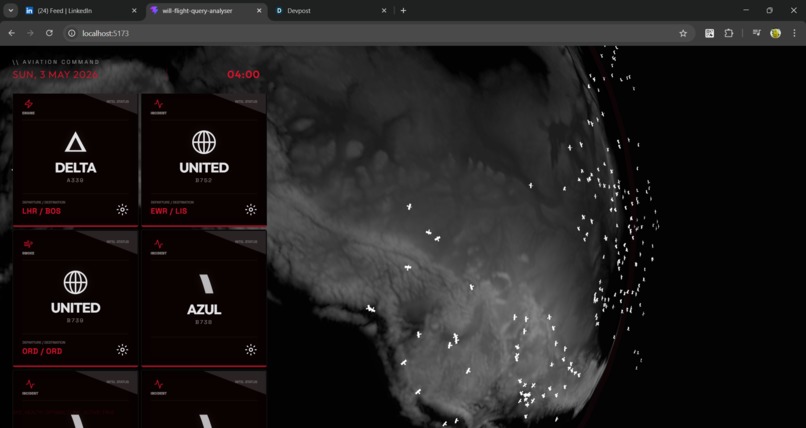Open the Extensions puzzle icon
The image size is (806, 428).
(x=728, y=33)
